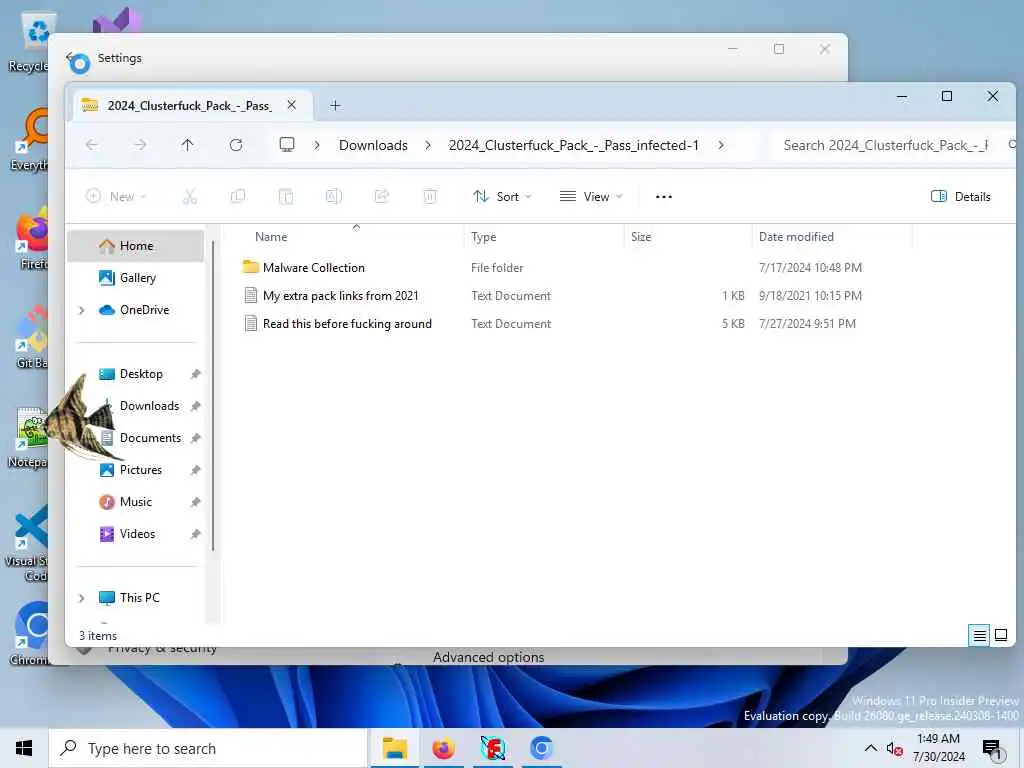The image size is (1024, 768).
Task: Switch to large thumbnails view icon
Action: (x=1000, y=635)
